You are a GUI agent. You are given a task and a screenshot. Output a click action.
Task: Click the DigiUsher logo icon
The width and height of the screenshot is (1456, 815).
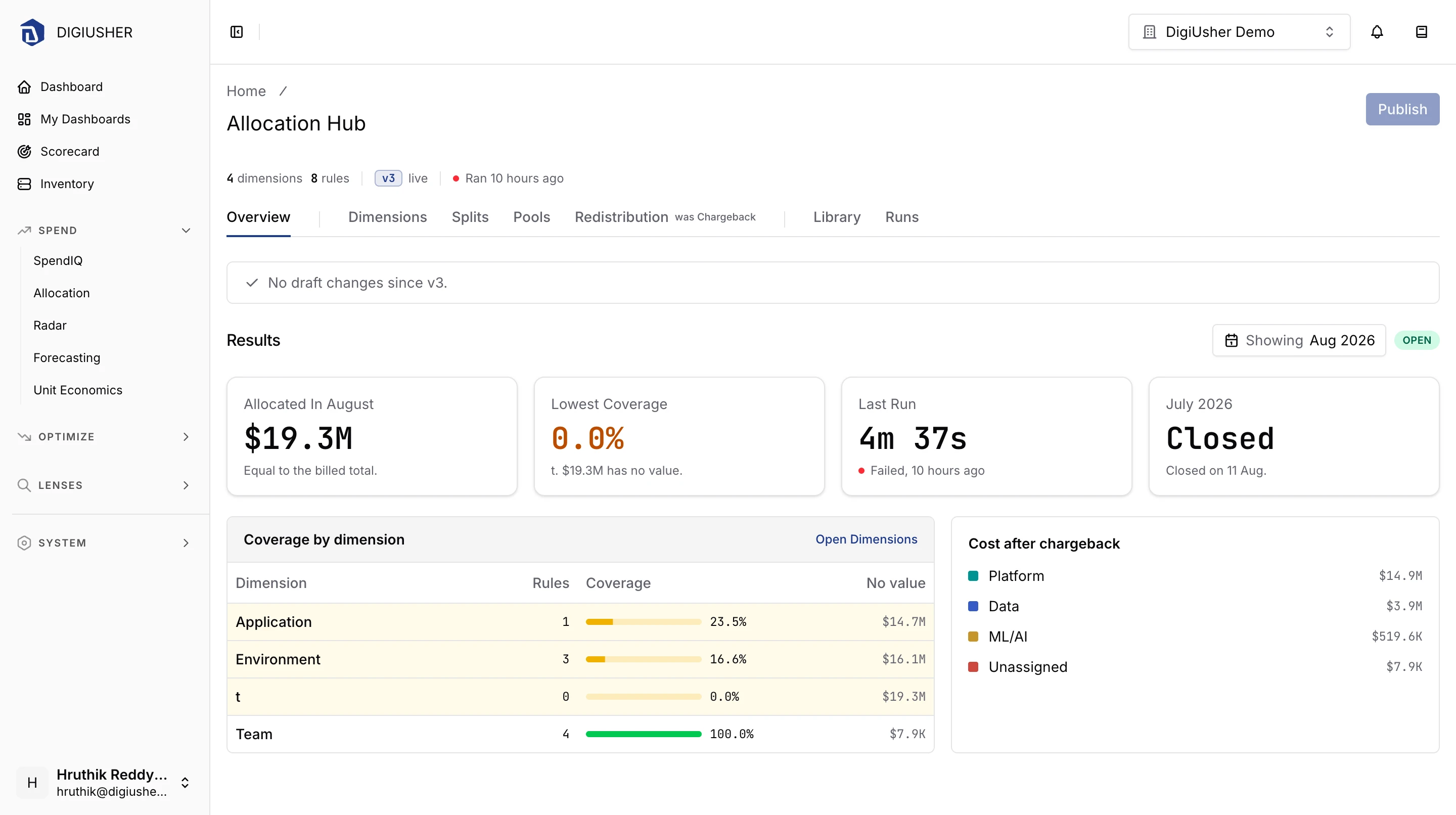point(32,32)
